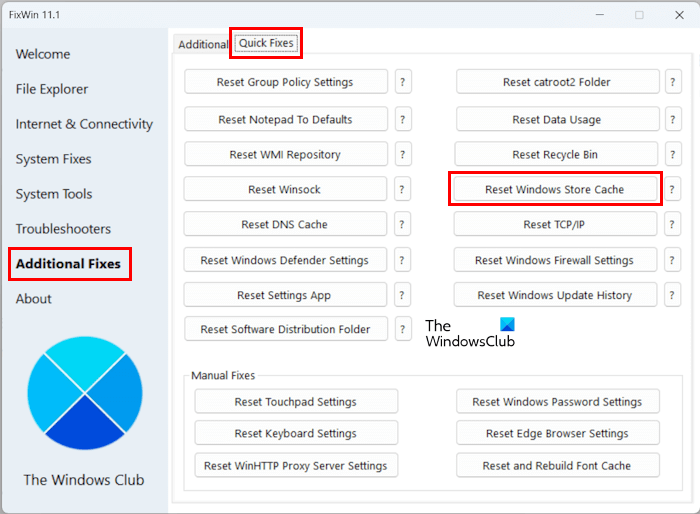Open the Troubleshooters section
This screenshot has width=700, height=514.
click(63, 229)
